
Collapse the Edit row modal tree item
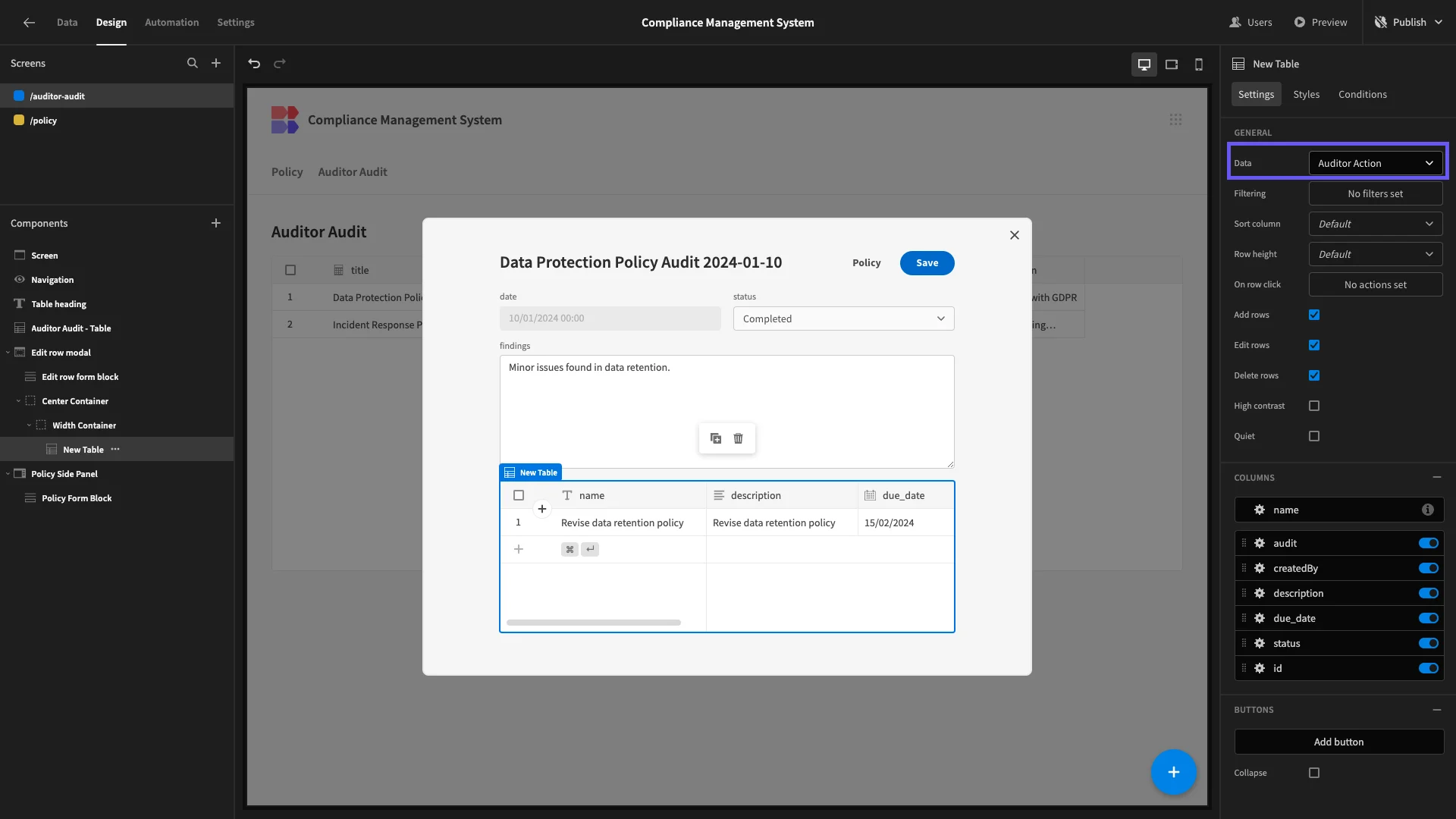8,353
